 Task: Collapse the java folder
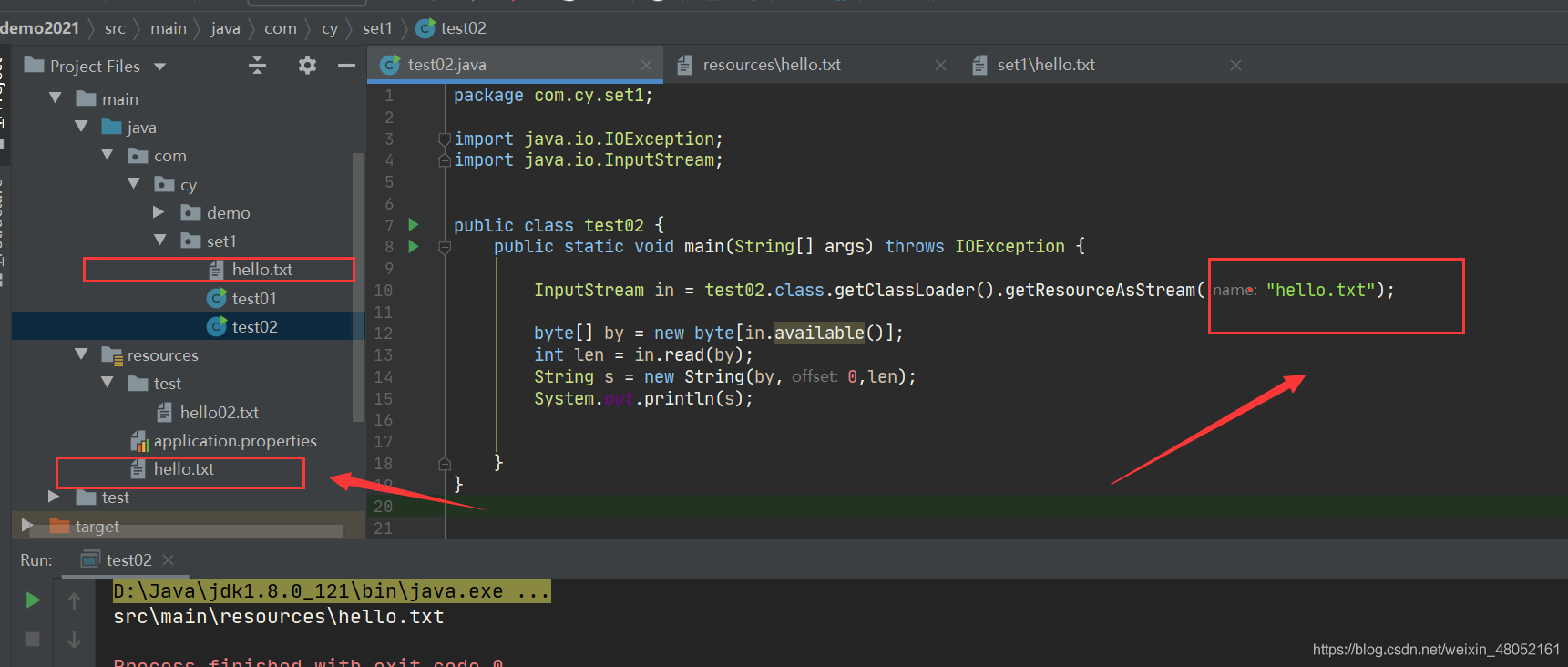coord(82,127)
